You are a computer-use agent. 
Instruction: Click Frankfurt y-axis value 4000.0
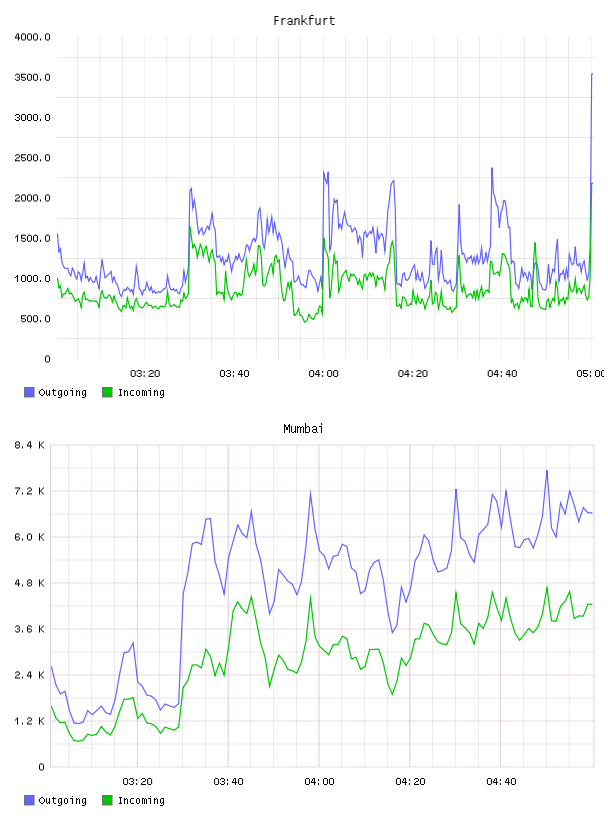click(x=33, y=37)
